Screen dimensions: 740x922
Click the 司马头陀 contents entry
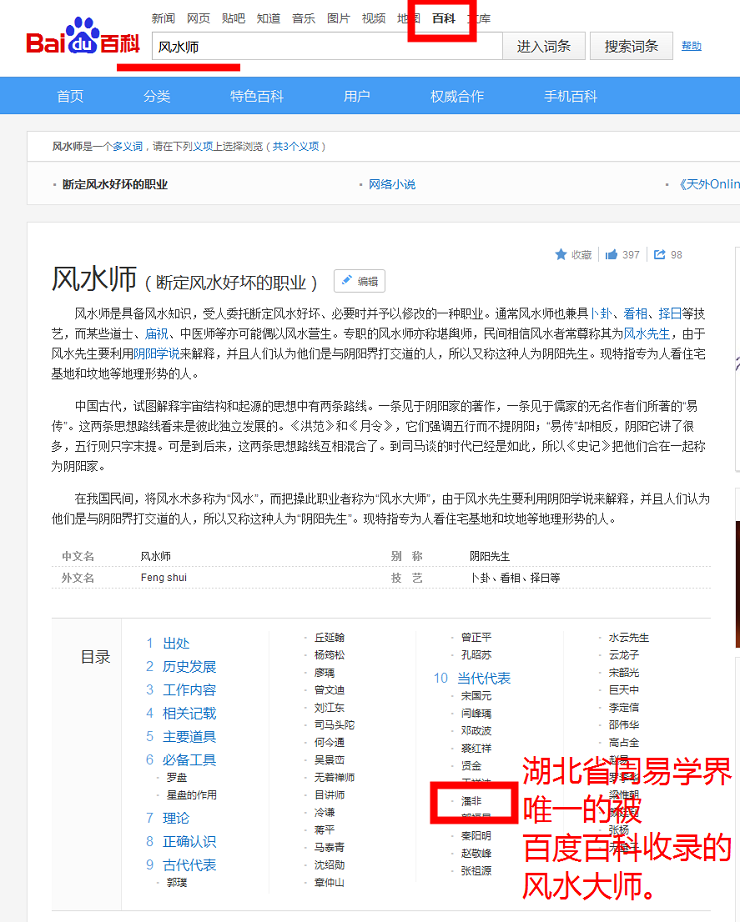(335, 725)
